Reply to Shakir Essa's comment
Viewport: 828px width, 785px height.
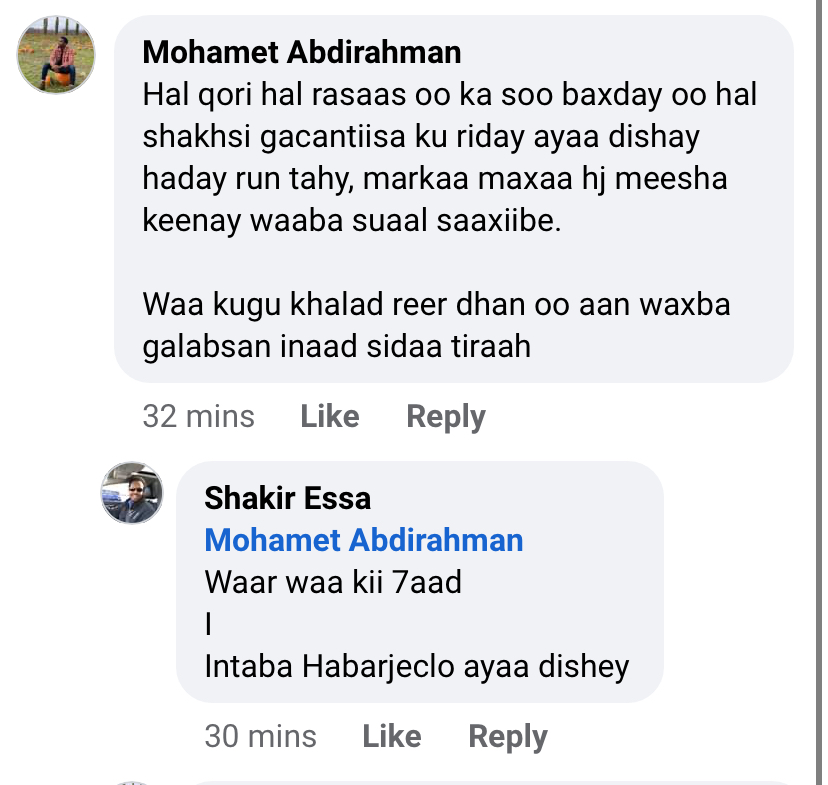point(508,737)
